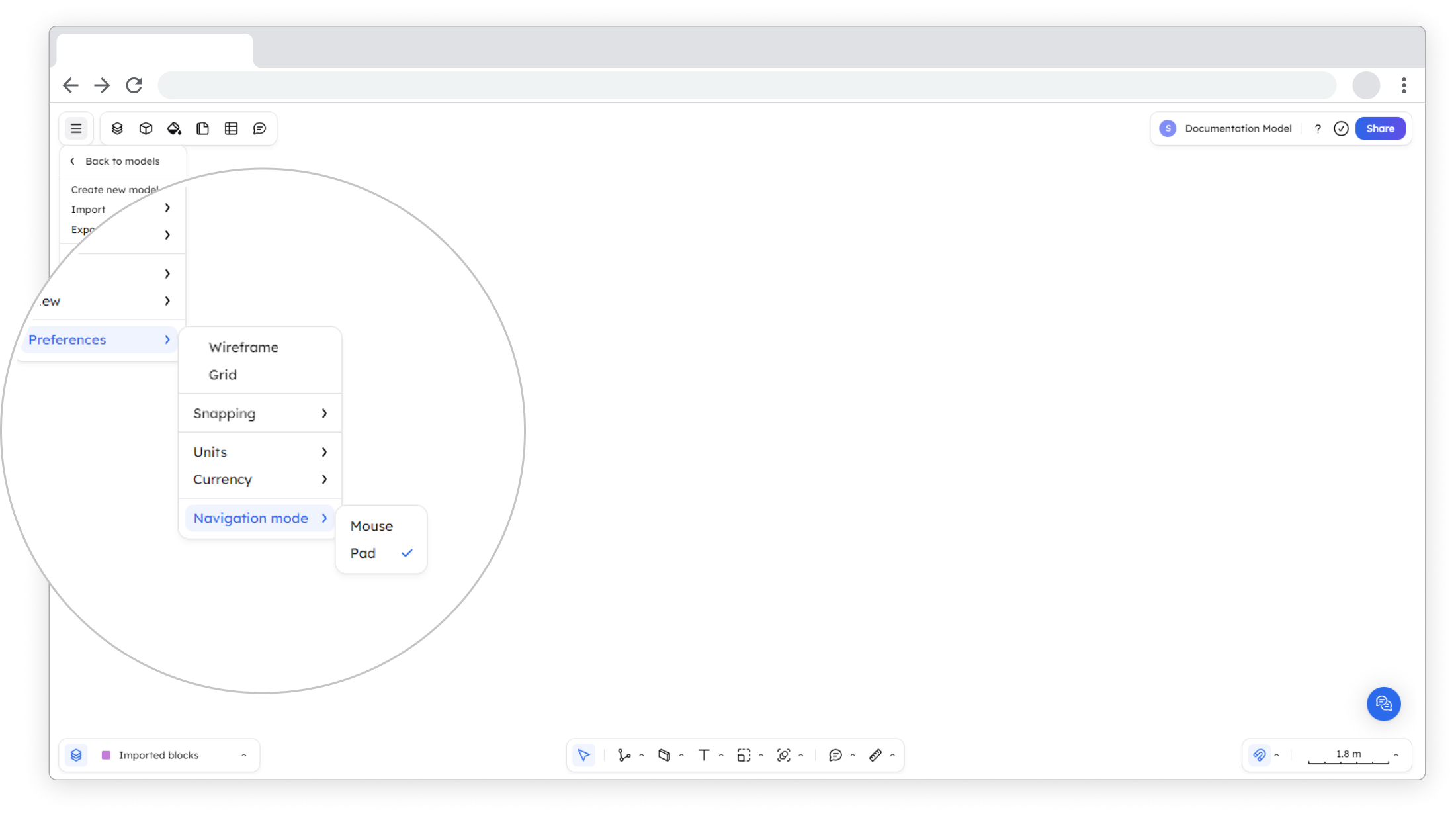Select the arrow pointer tool
This screenshot has height=814, width=1456.
tap(583, 755)
